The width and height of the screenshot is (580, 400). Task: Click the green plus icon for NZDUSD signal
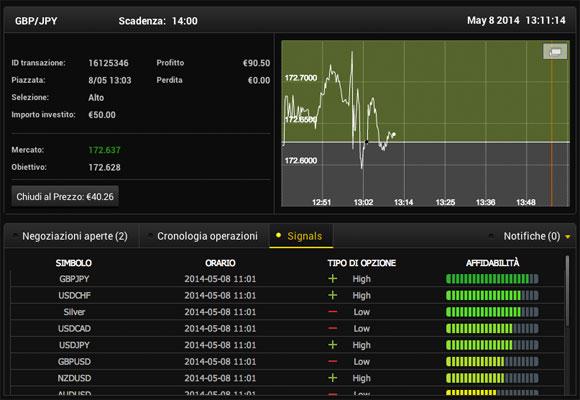[x=333, y=378]
